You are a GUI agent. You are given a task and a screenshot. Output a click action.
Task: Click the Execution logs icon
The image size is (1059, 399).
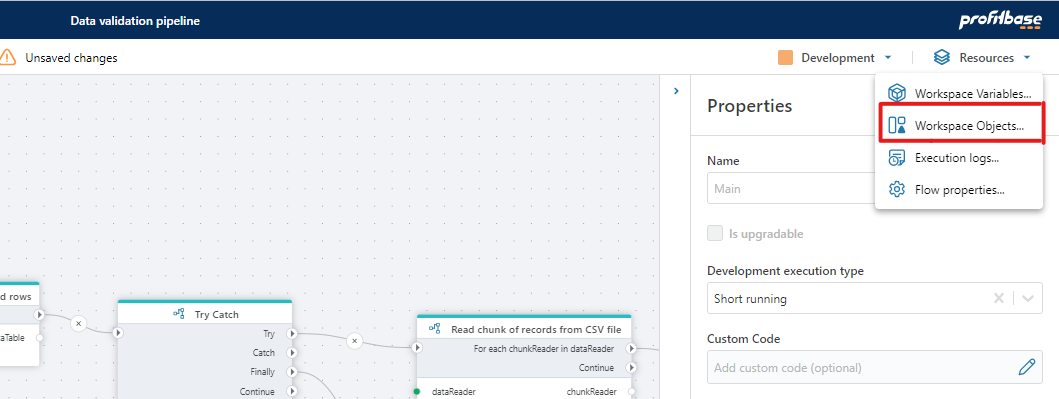coord(896,158)
